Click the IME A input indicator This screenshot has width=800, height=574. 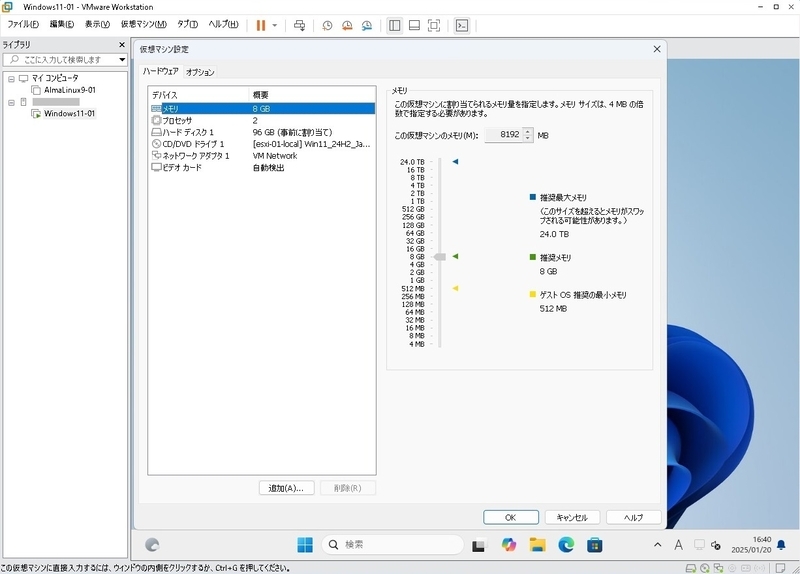[x=678, y=545]
